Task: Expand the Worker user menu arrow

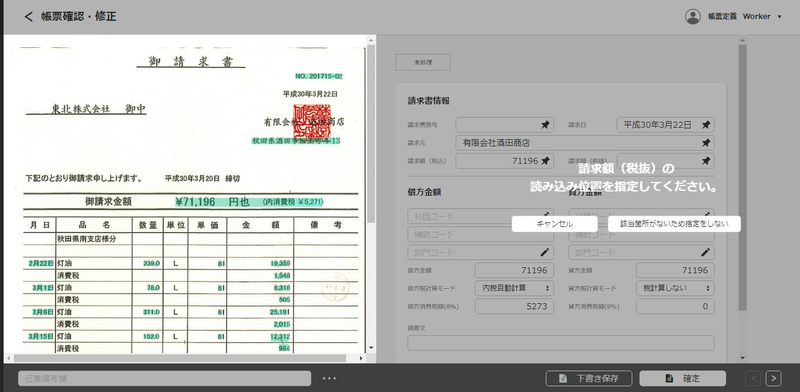Action: 780,17
